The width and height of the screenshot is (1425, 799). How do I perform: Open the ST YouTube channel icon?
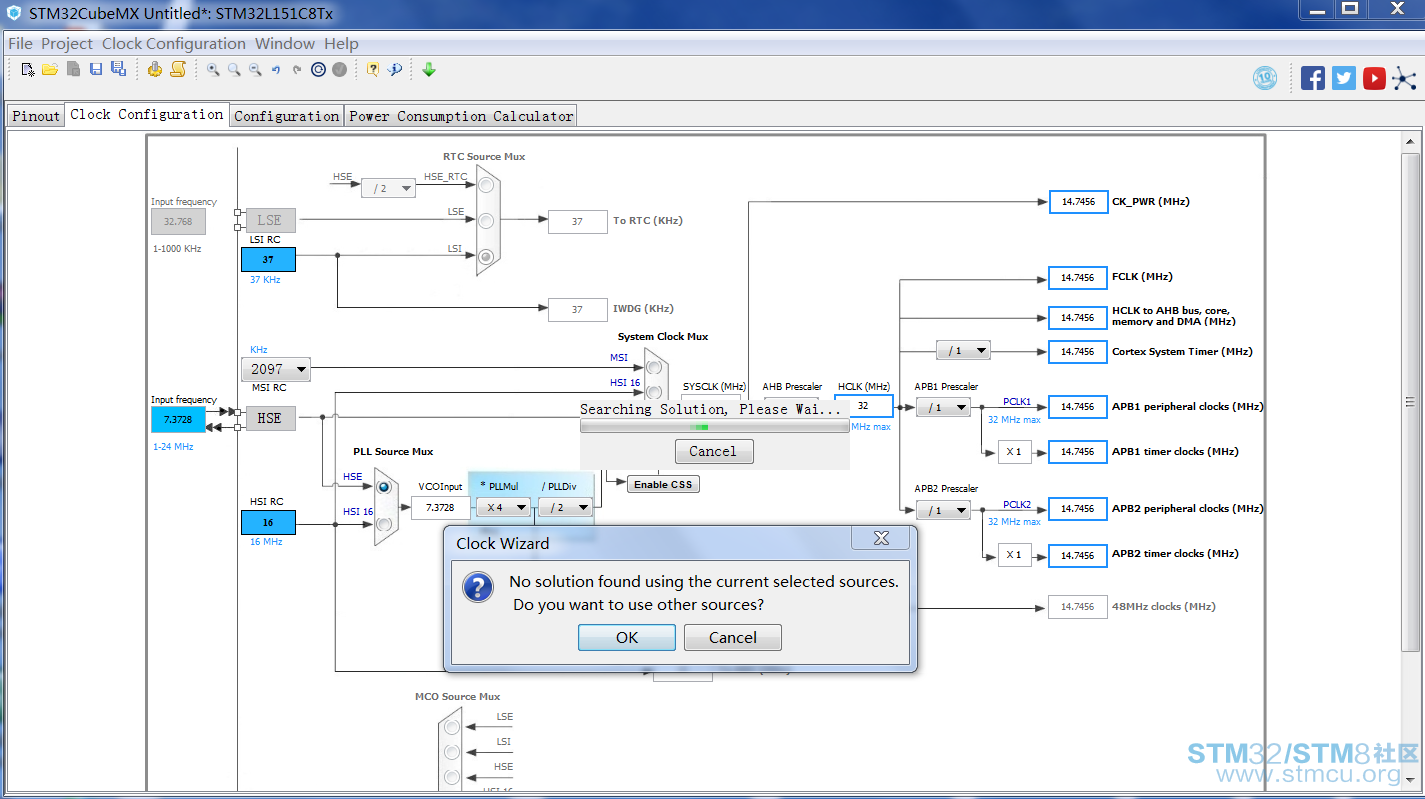click(x=1375, y=78)
